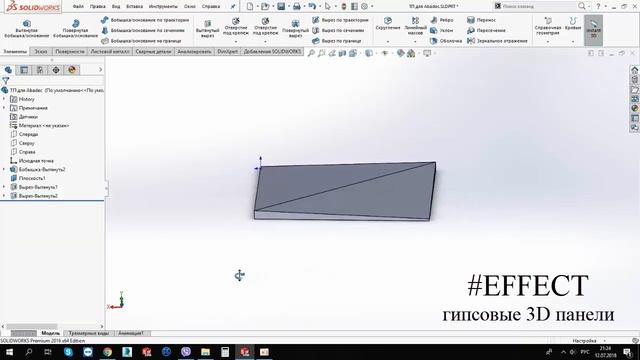Open the Файл menu
Viewport: 640px width, 360px height.
click(78, 7)
